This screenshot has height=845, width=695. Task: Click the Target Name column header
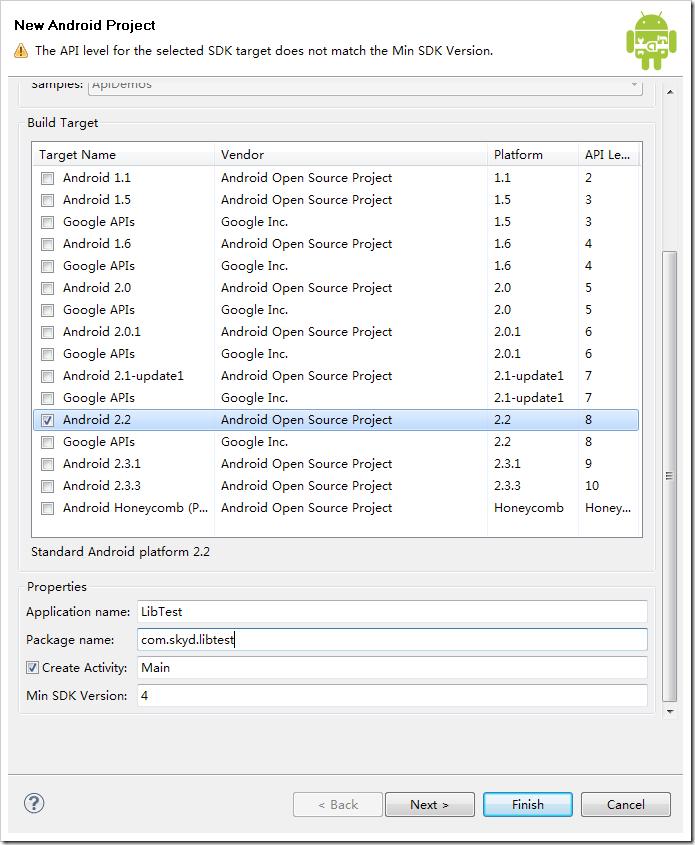pyautogui.click(x=123, y=155)
